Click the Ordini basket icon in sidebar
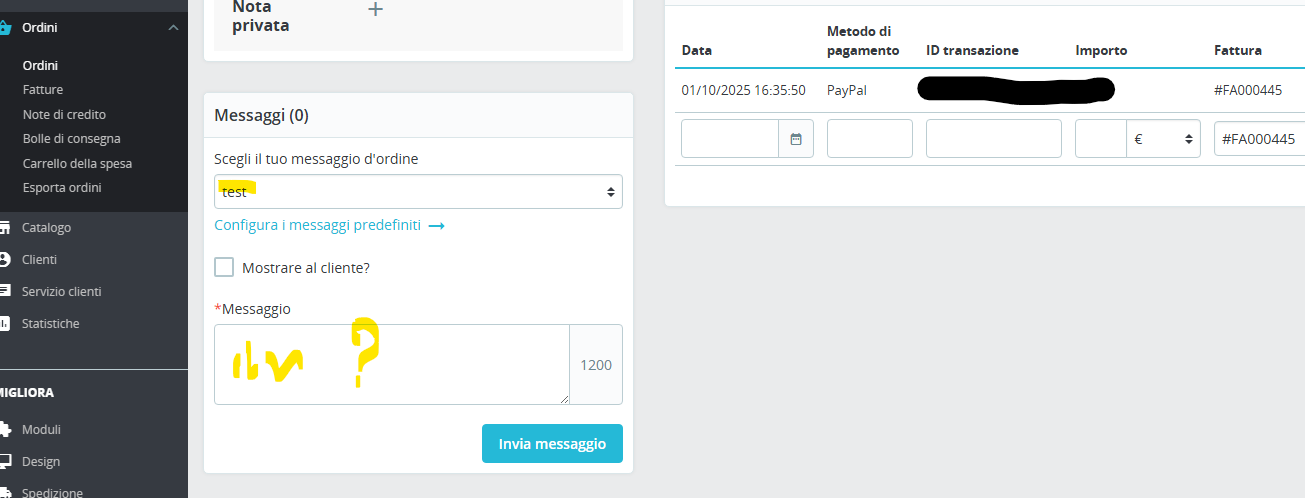Viewport: 1305px width, 498px height. tap(5, 28)
